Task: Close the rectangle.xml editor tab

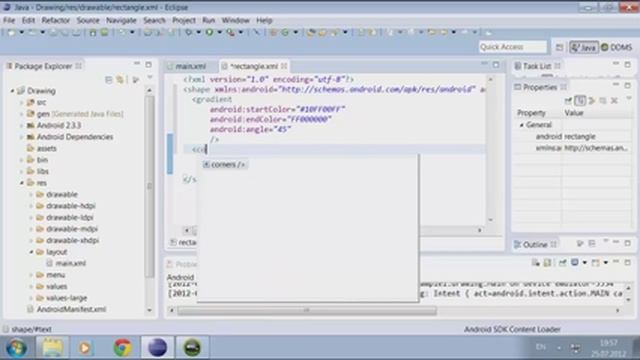Action: point(284,66)
